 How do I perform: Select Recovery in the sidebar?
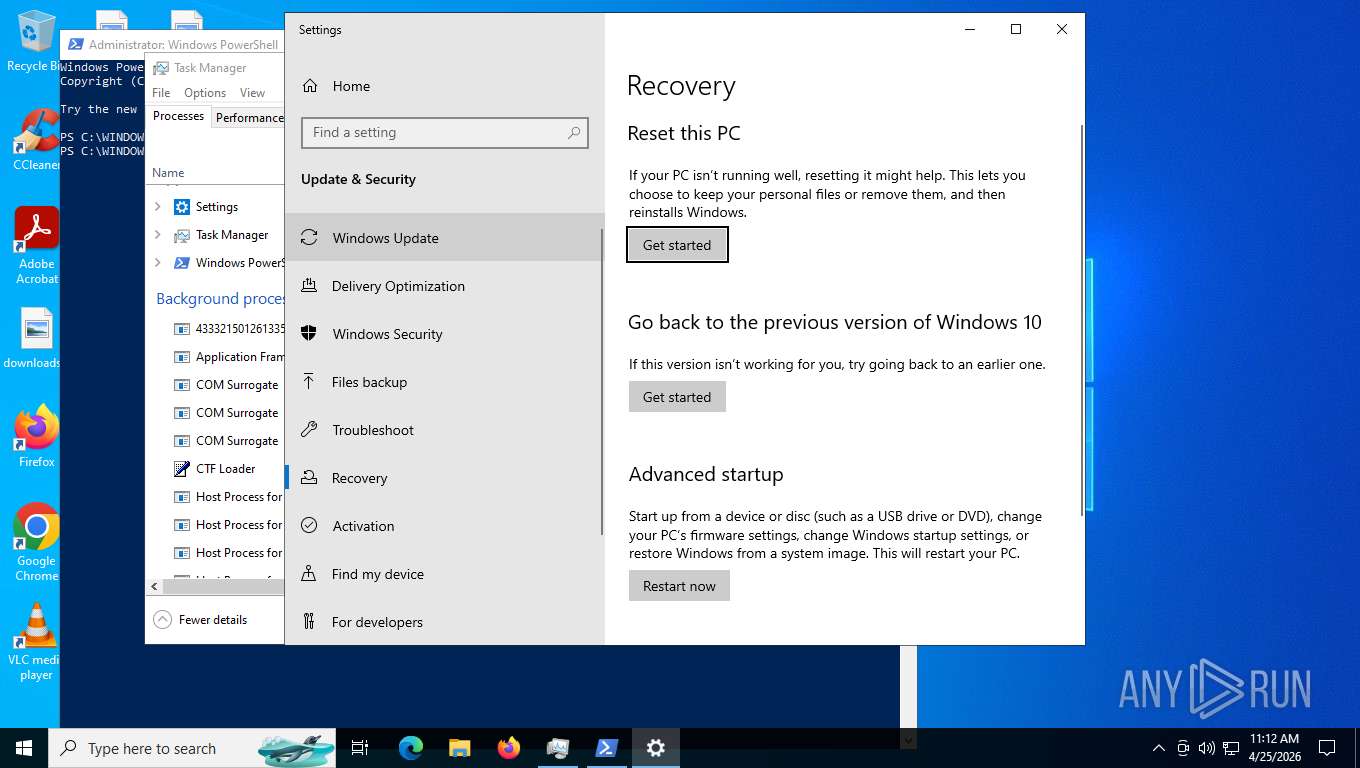(445, 478)
